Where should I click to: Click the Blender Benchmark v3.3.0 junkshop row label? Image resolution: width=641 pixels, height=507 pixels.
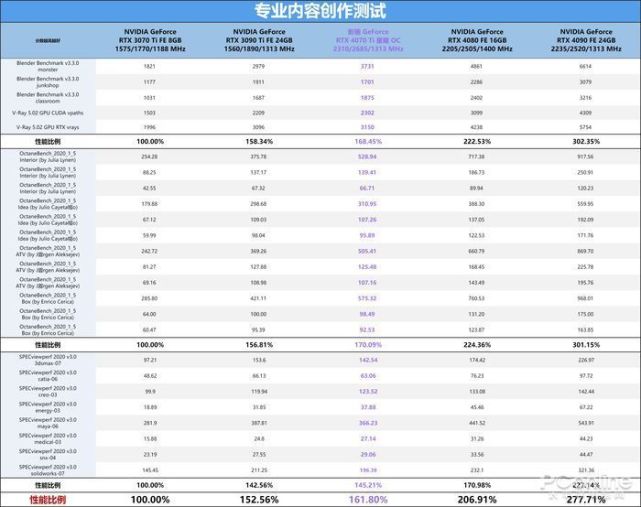tap(48, 82)
